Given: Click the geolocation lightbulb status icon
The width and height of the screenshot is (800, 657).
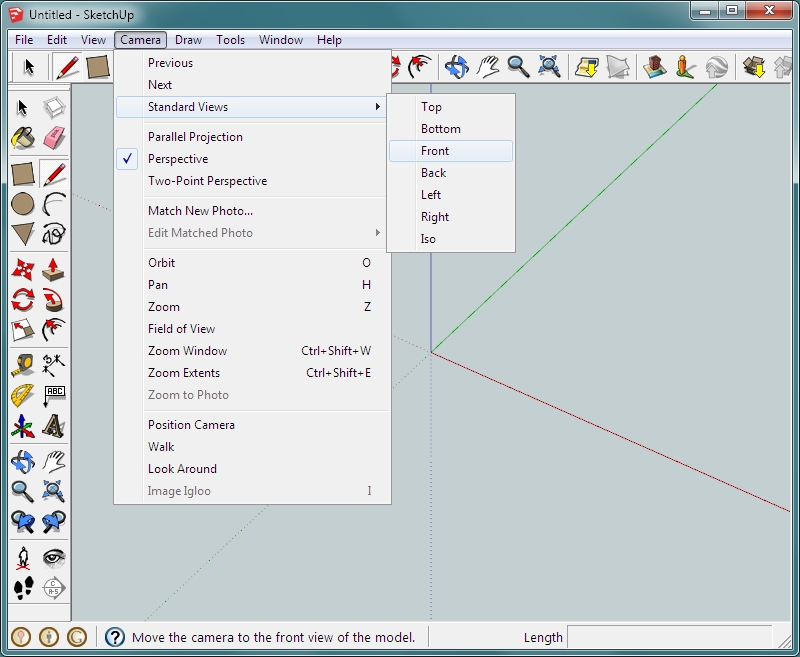Looking at the screenshot, I should (x=21, y=637).
